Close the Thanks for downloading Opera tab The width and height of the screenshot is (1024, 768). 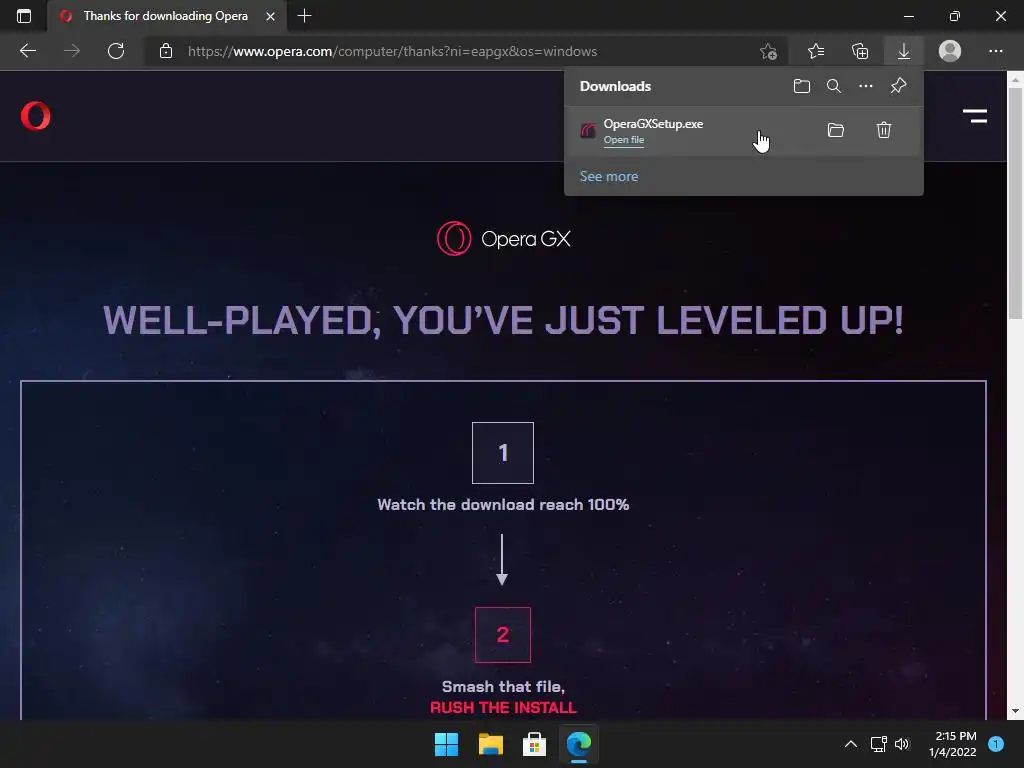pyautogui.click(x=270, y=16)
